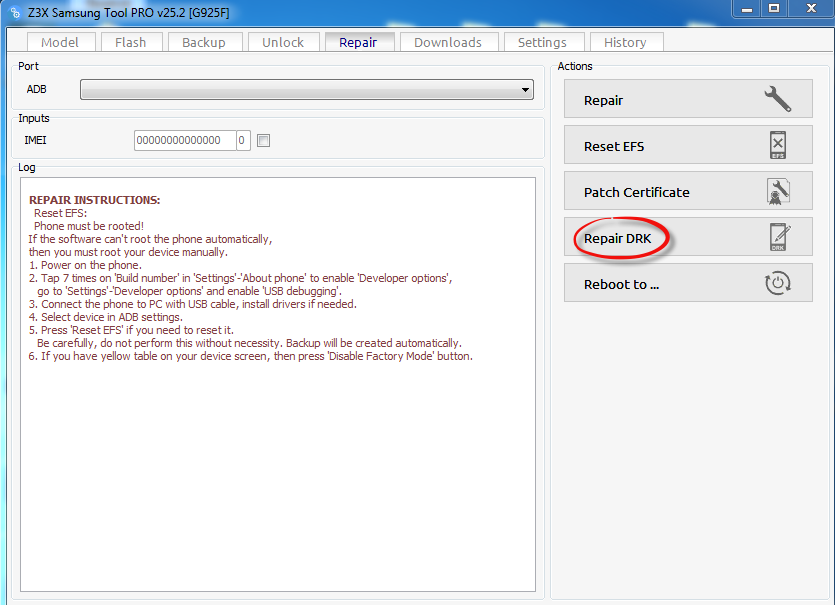Click the 'Tap 7 times on Build number' line
The image size is (835, 605).
(x=240, y=278)
